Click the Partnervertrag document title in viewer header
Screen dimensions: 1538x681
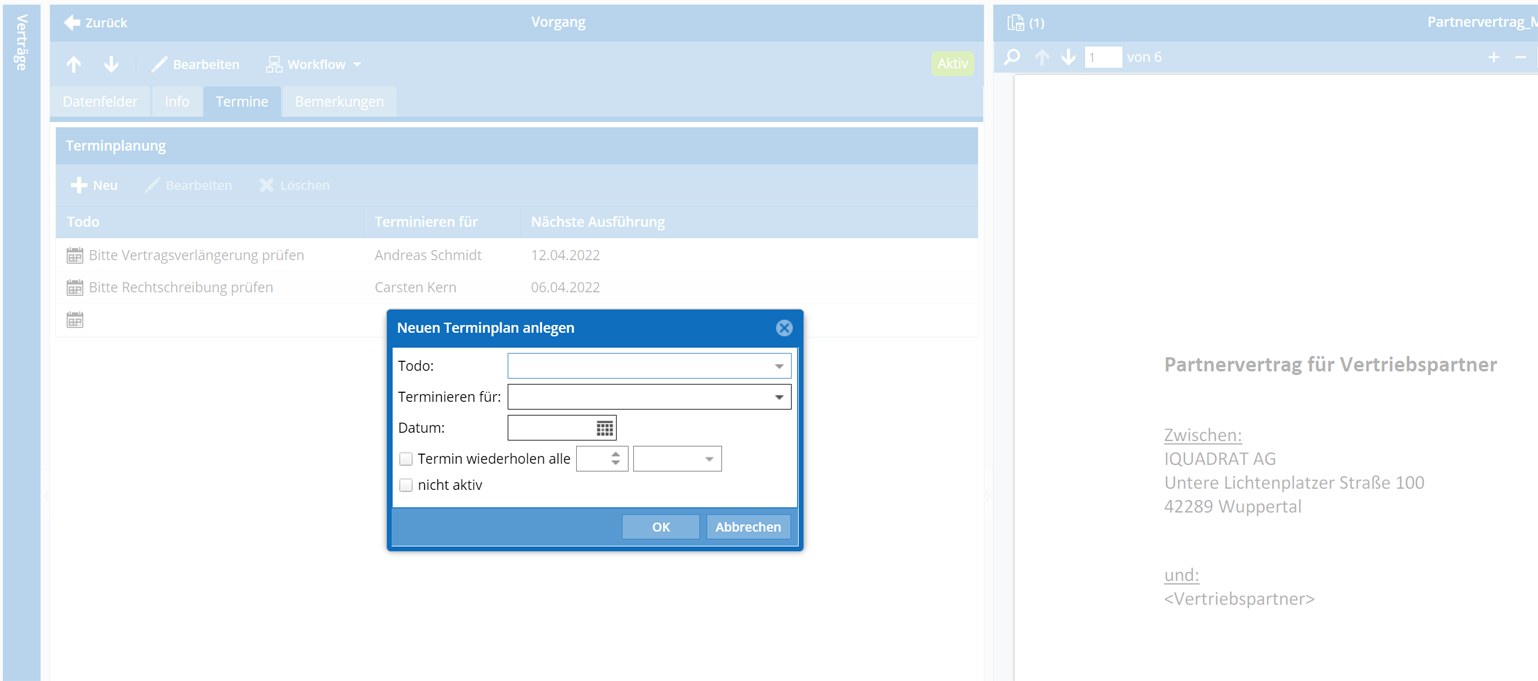[1482, 22]
